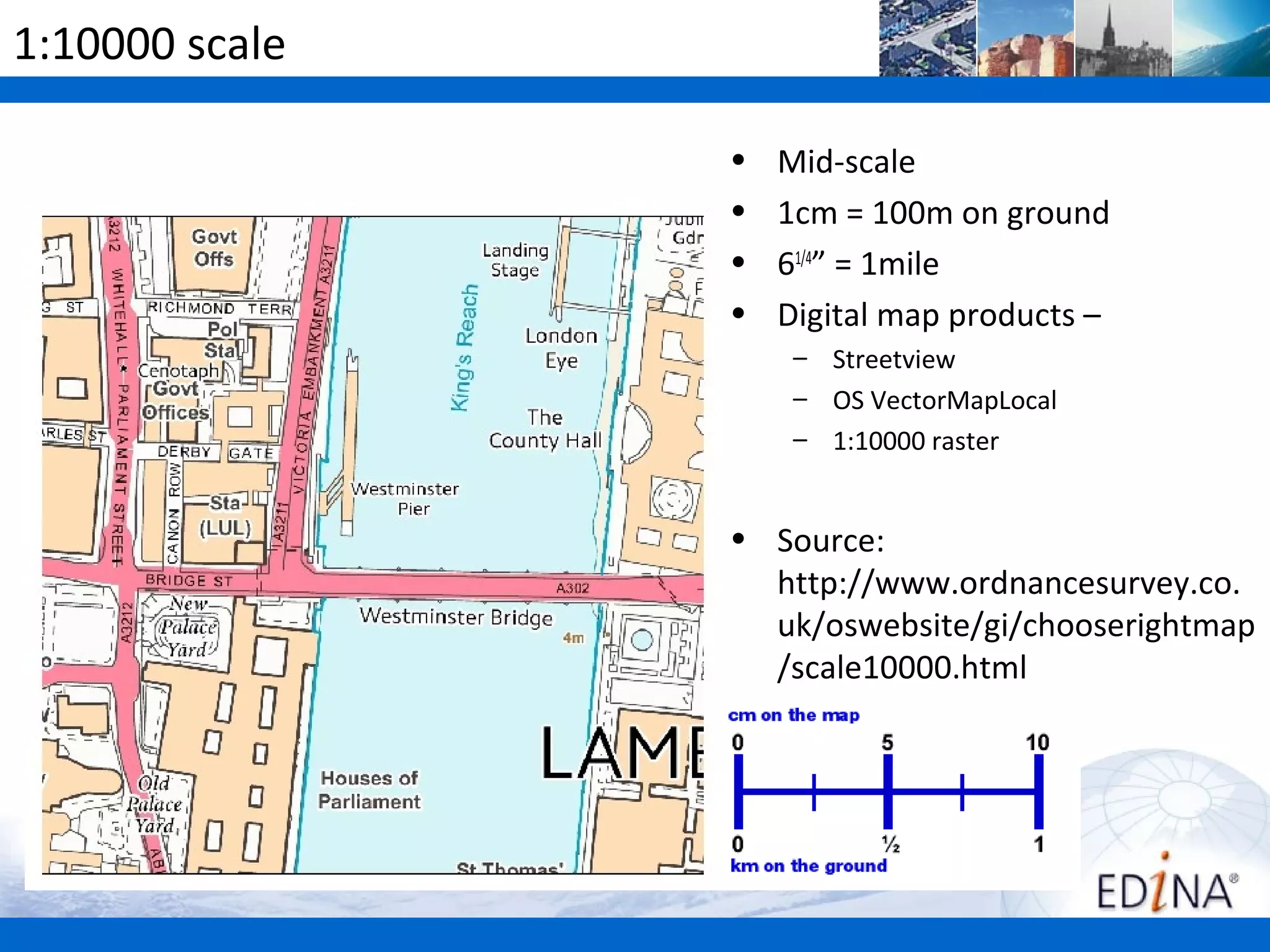Click the '4m' height label
This screenshot has width=1270, height=952.
pos(574,638)
